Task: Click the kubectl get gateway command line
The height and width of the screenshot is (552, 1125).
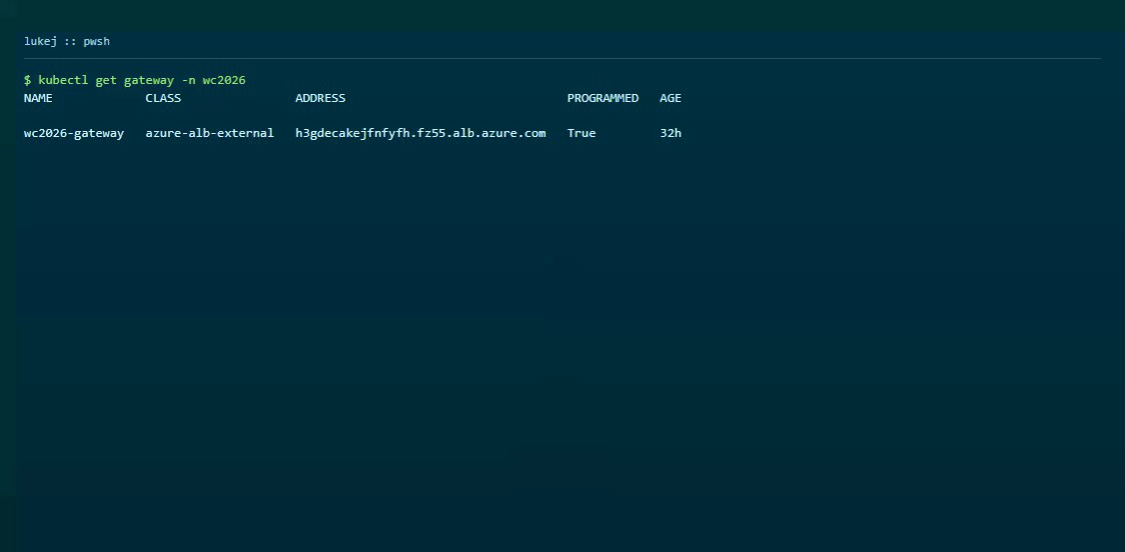Action: 135,80
